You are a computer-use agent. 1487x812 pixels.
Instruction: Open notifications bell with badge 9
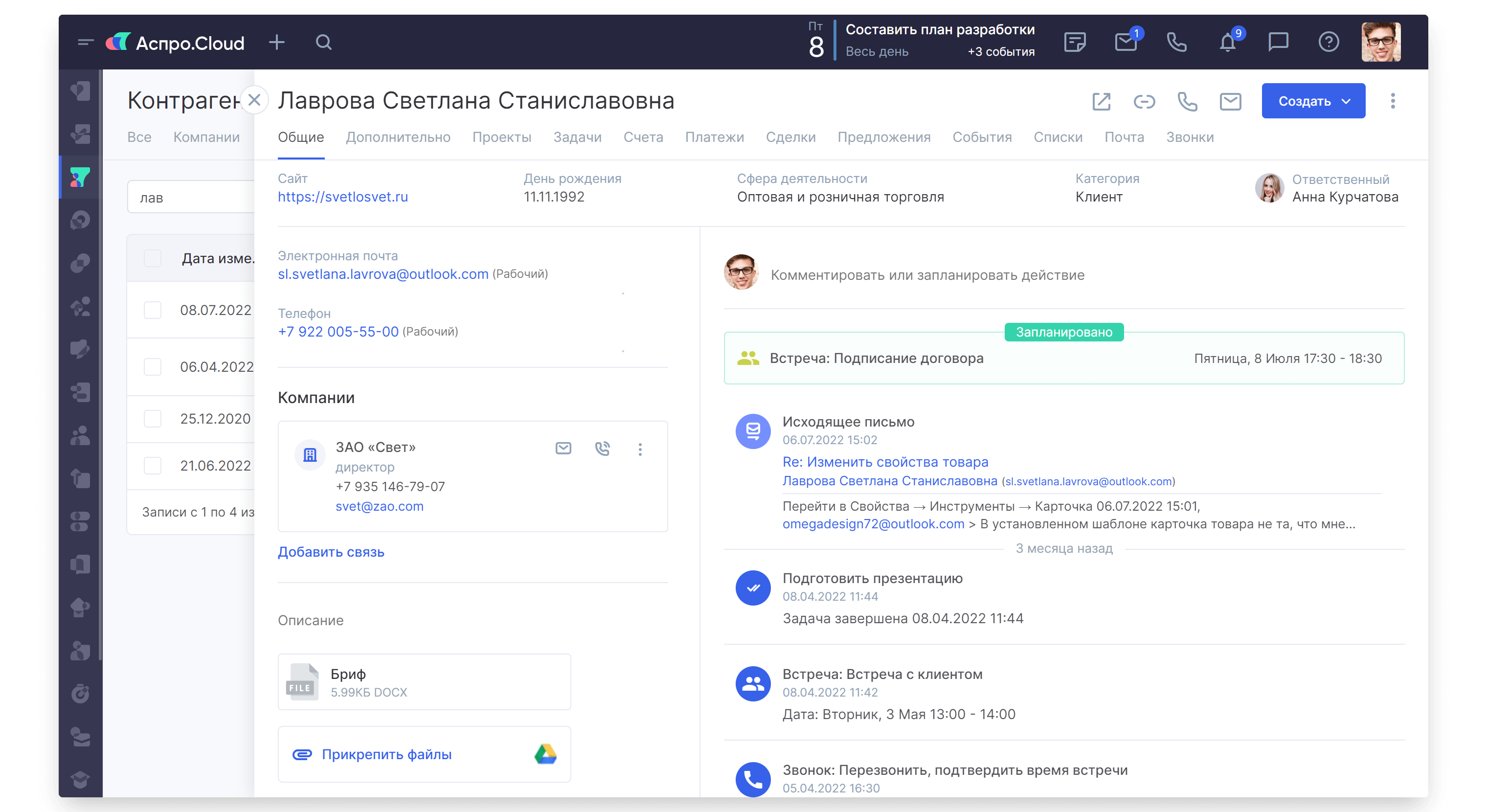pos(1227,42)
